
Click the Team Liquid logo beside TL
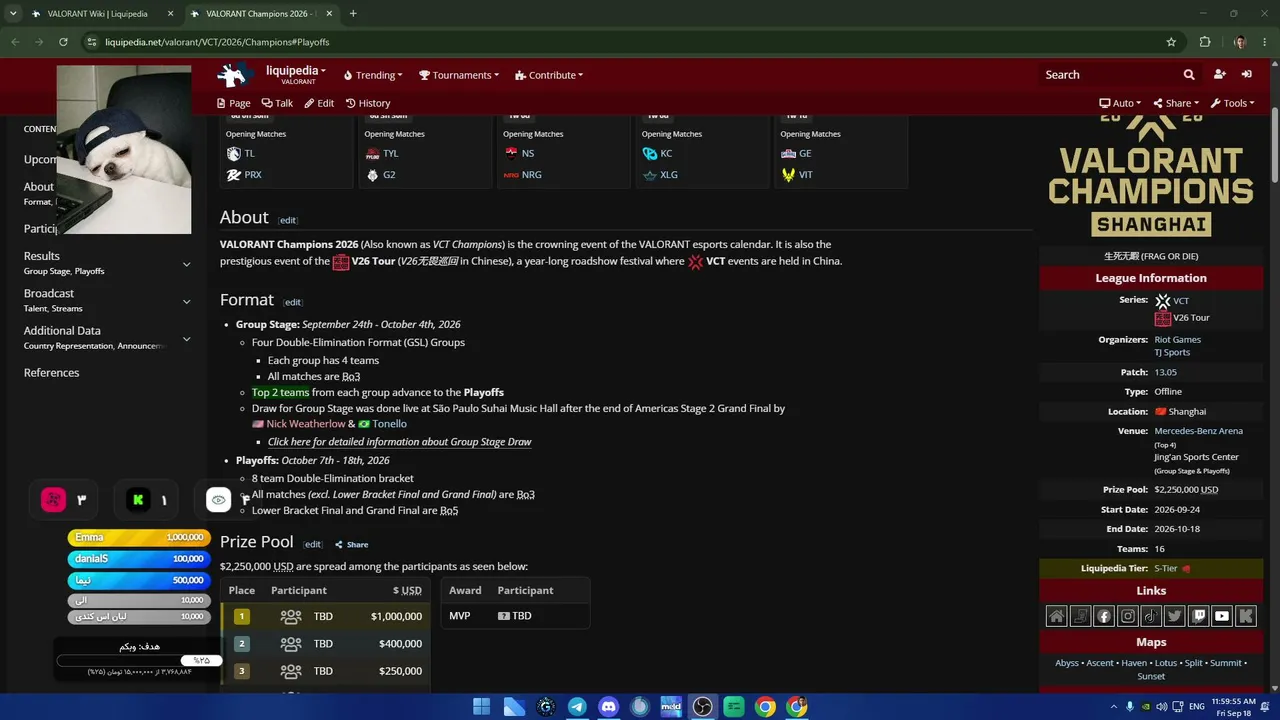pyautogui.click(x=234, y=153)
